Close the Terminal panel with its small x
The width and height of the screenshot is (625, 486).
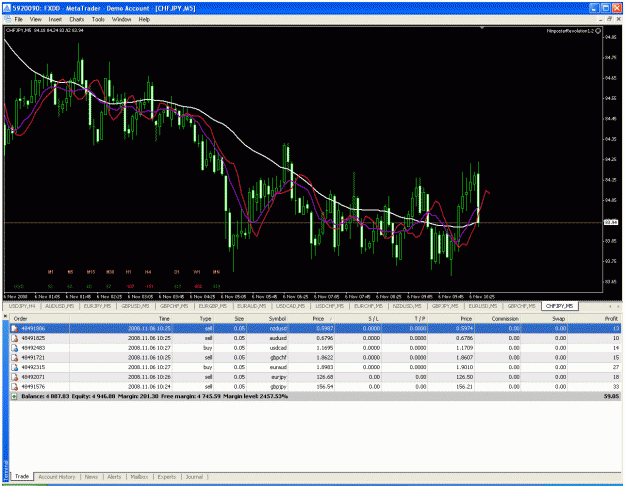point(5,316)
